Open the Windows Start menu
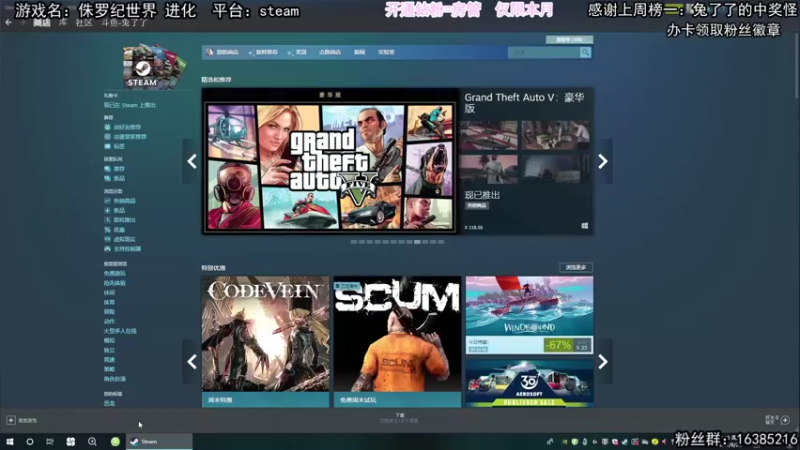Screen dimensions: 800x450 point(10,442)
